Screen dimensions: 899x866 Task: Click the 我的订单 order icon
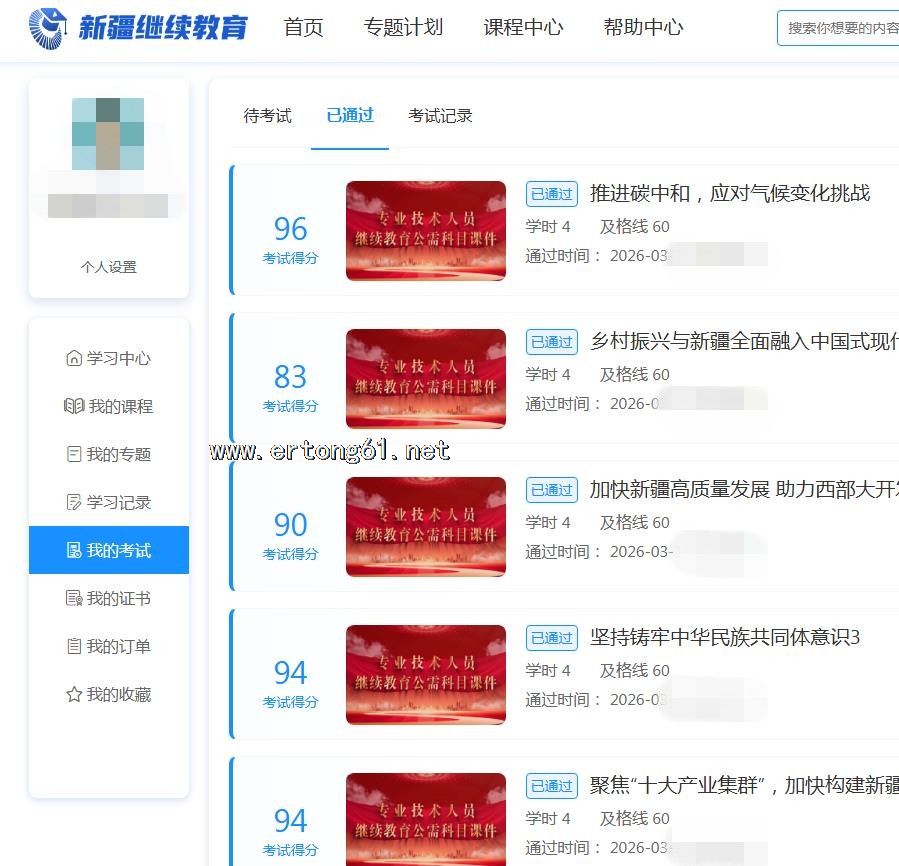pyautogui.click(x=73, y=646)
